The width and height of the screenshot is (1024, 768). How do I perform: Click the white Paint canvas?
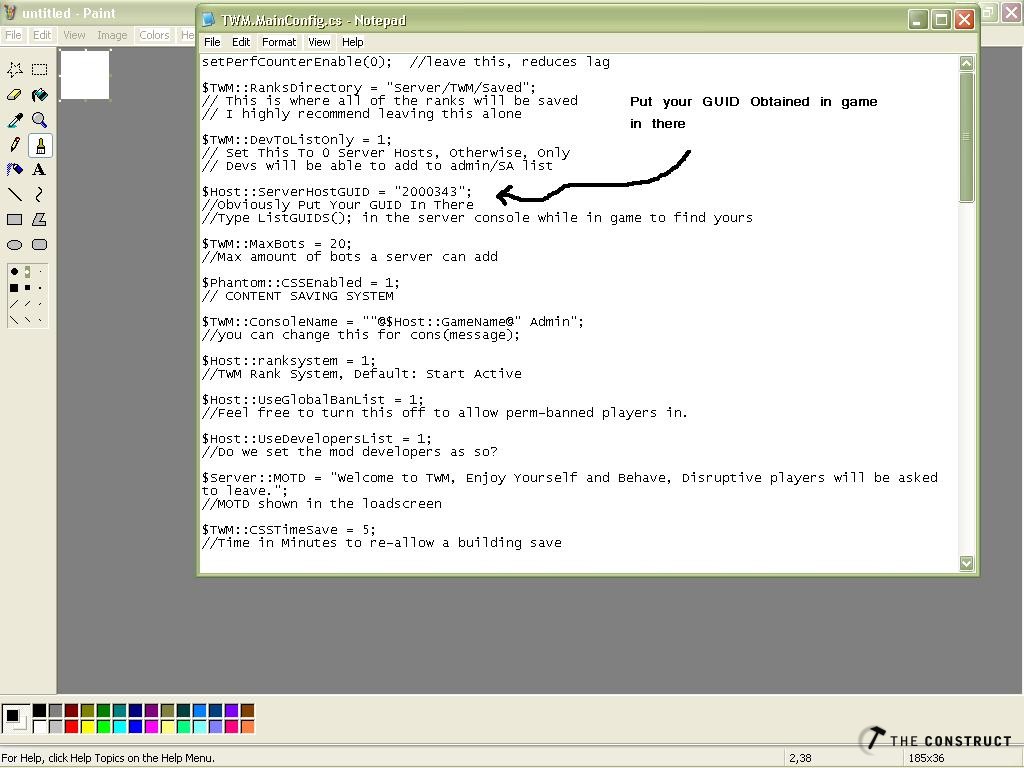tap(85, 75)
